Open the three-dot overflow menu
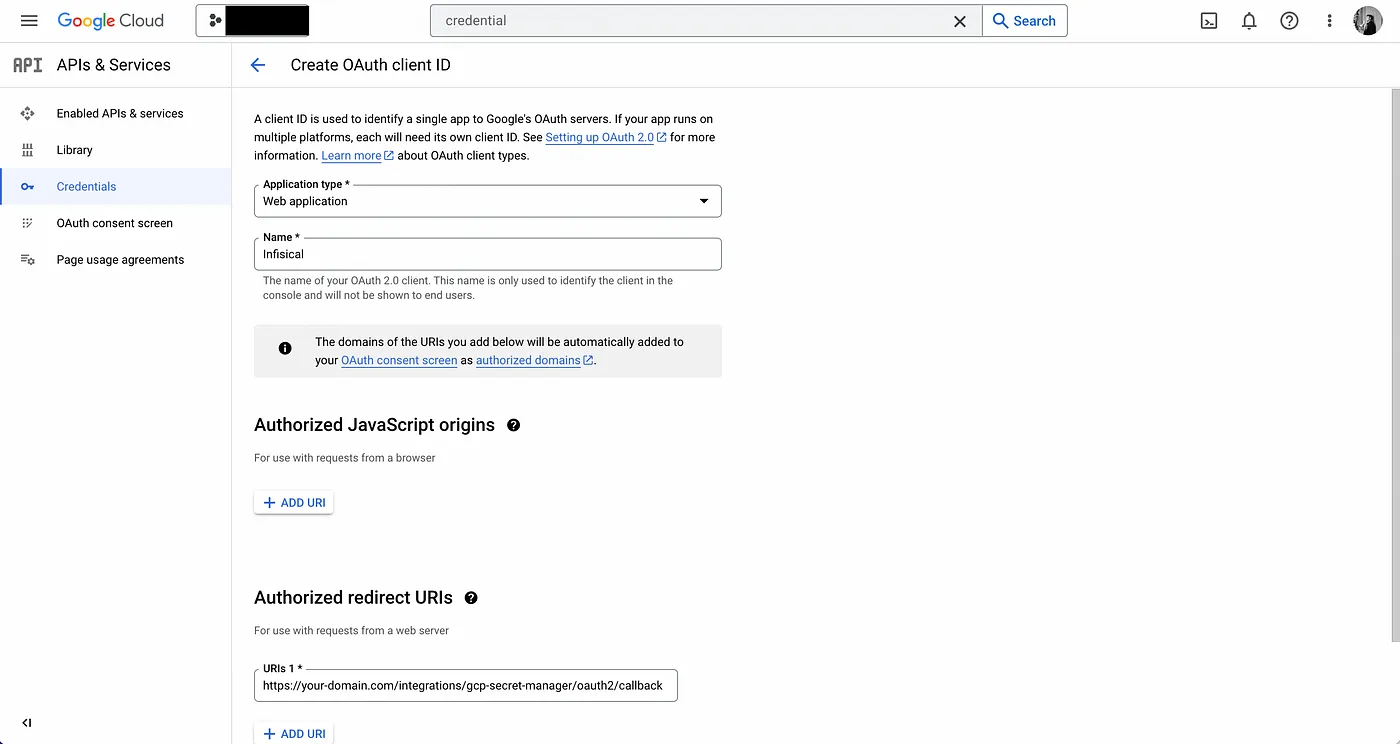Viewport: 1400px width, 744px height. pyautogui.click(x=1328, y=20)
